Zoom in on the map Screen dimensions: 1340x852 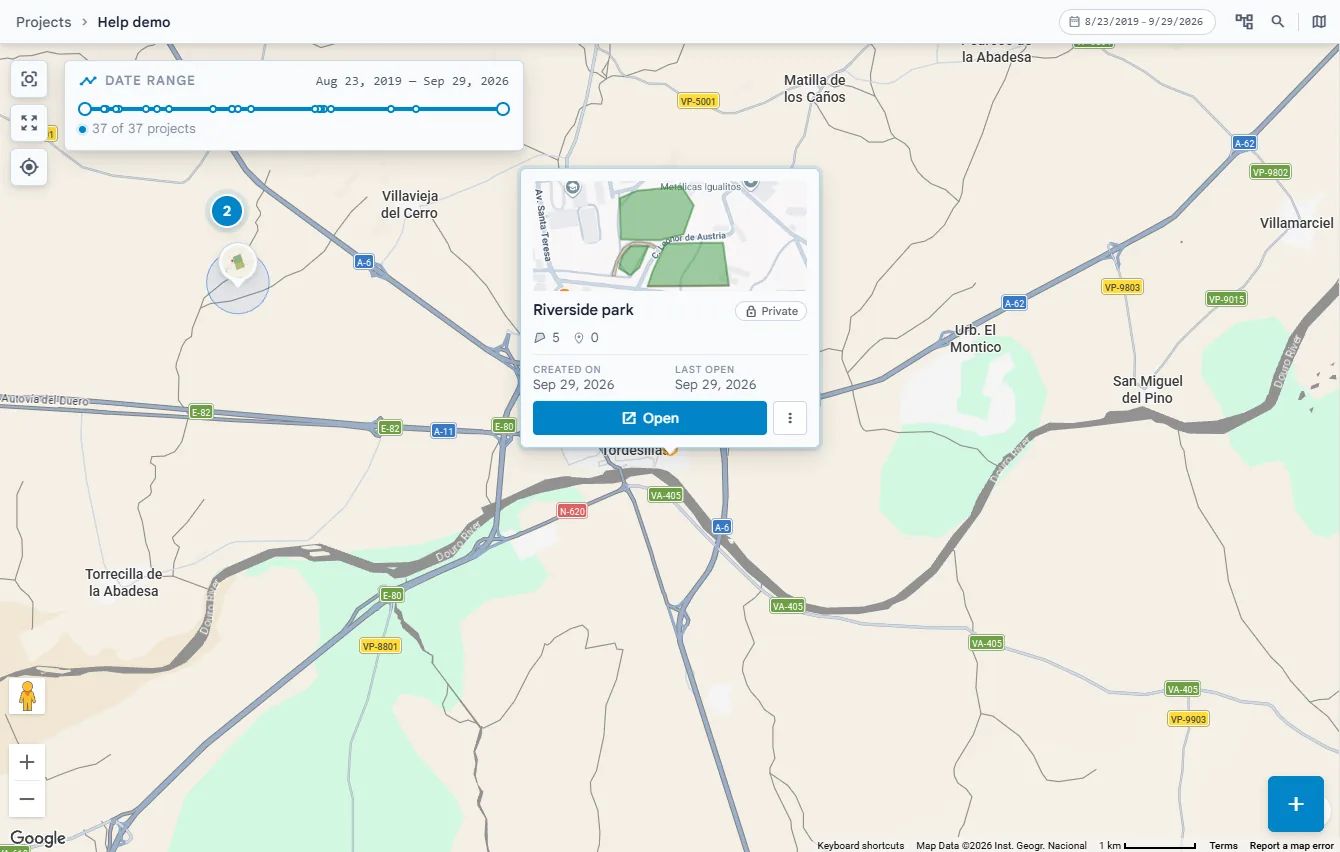(x=27, y=762)
